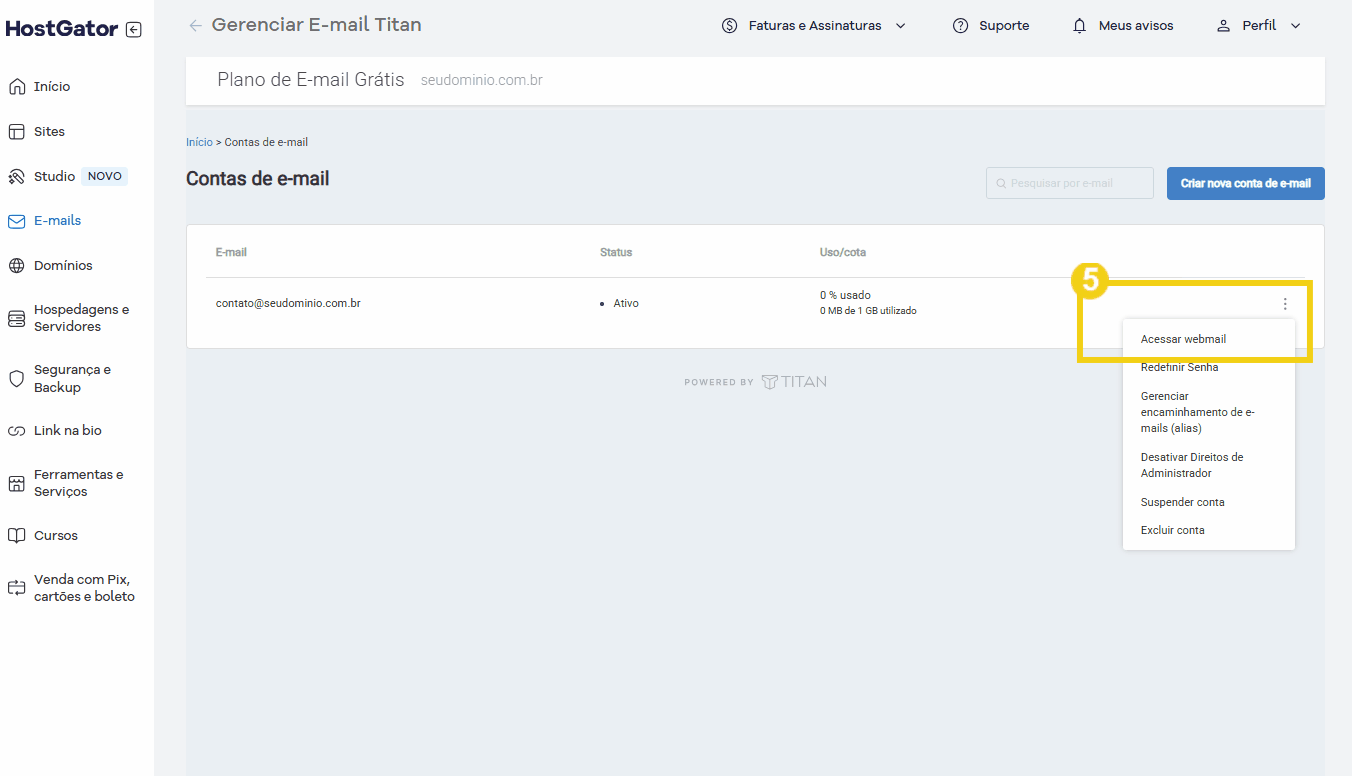Click the contato@seudominio.com.br email cell
This screenshot has width=1352, height=776.
click(288, 303)
